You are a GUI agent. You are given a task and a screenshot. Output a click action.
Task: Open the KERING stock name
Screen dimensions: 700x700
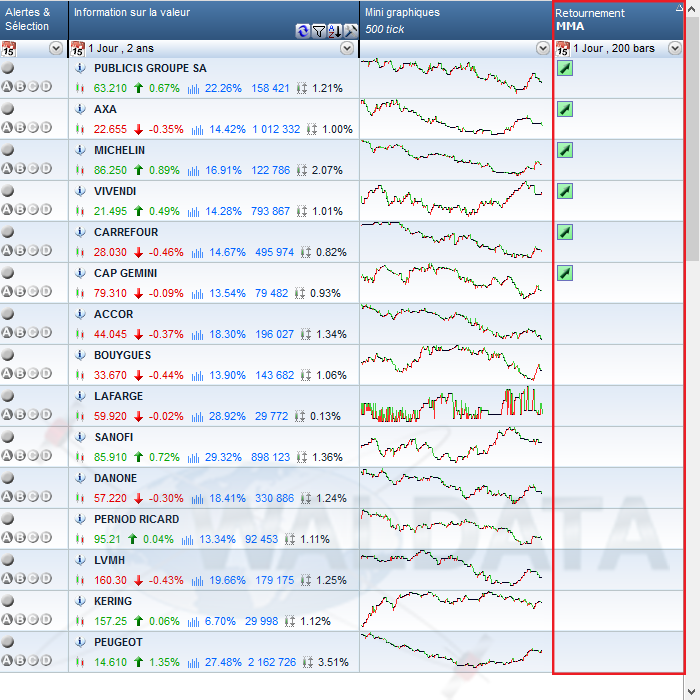pos(112,601)
